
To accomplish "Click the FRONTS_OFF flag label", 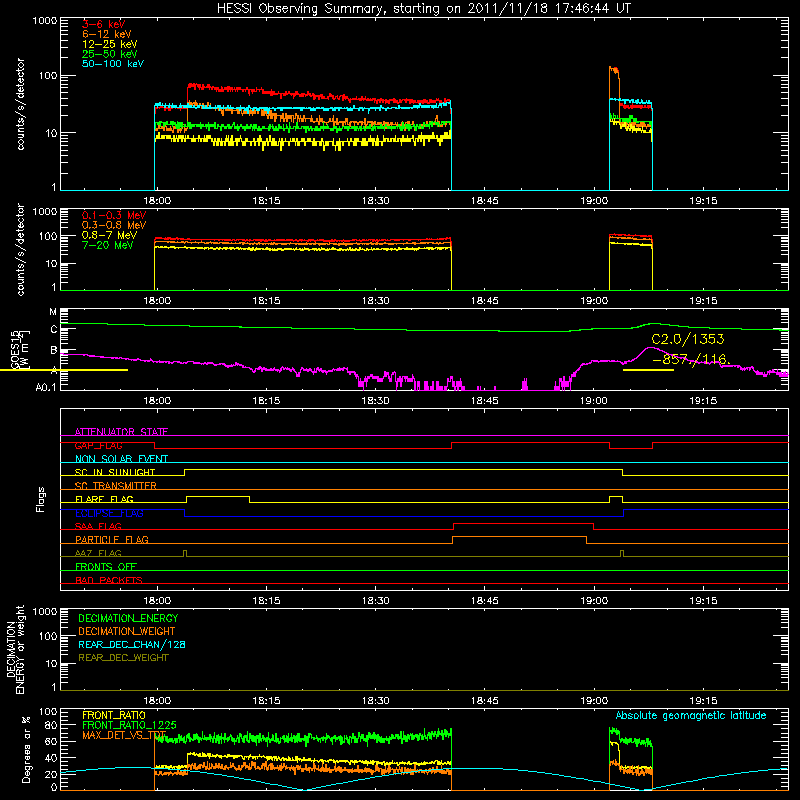I will [106, 566].
